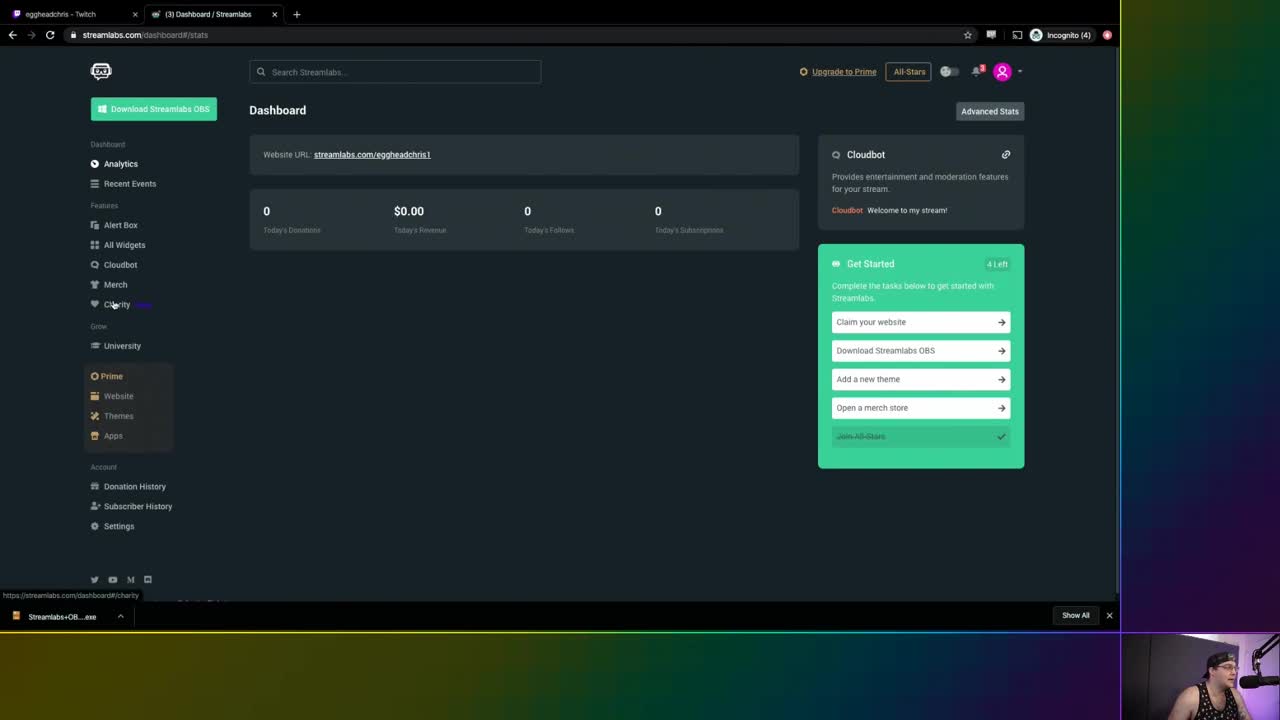1280x720 pixels.
Task: Open the notifications bell
Action: 976,72
